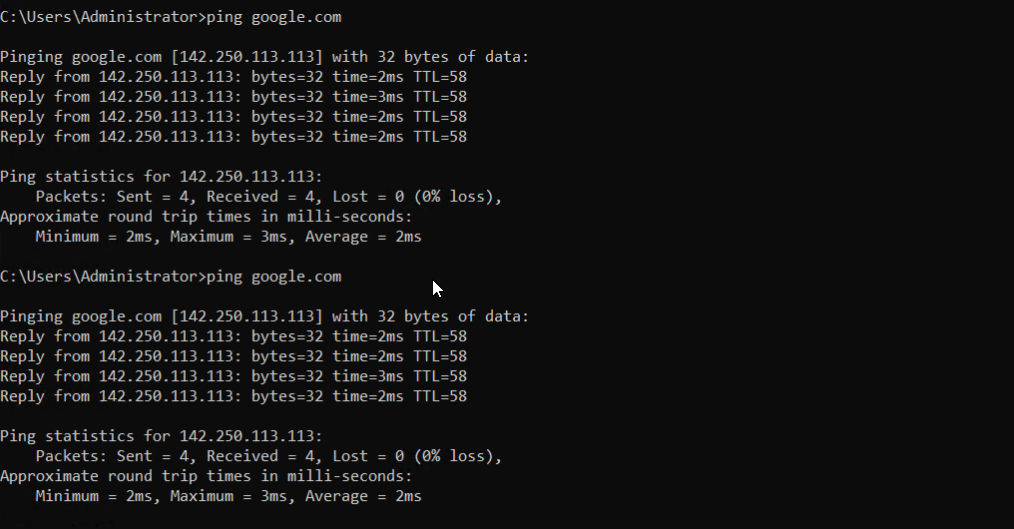The height and width of the screenshot is (529, 1014).
Task: Click the second "Approximate round trip times" line
Action: [206, 476]
